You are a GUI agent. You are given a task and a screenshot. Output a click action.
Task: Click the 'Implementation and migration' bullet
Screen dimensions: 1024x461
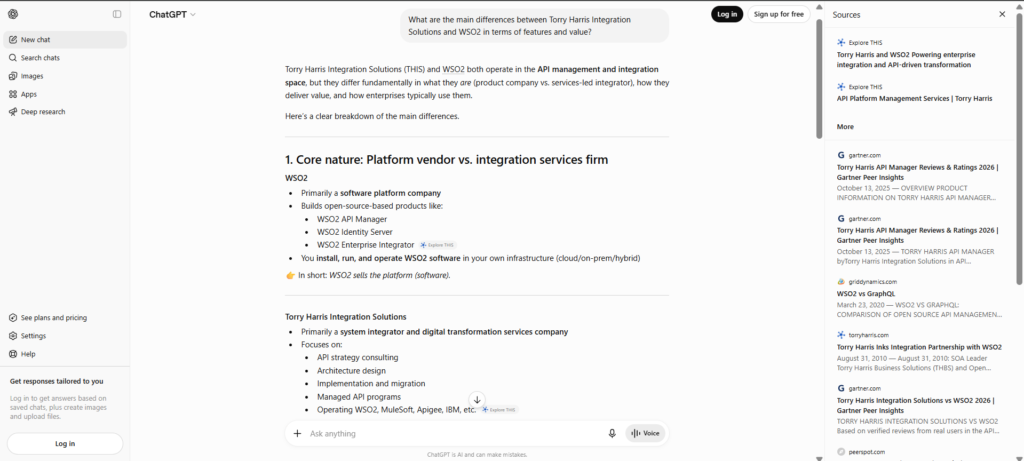[371, 384]
